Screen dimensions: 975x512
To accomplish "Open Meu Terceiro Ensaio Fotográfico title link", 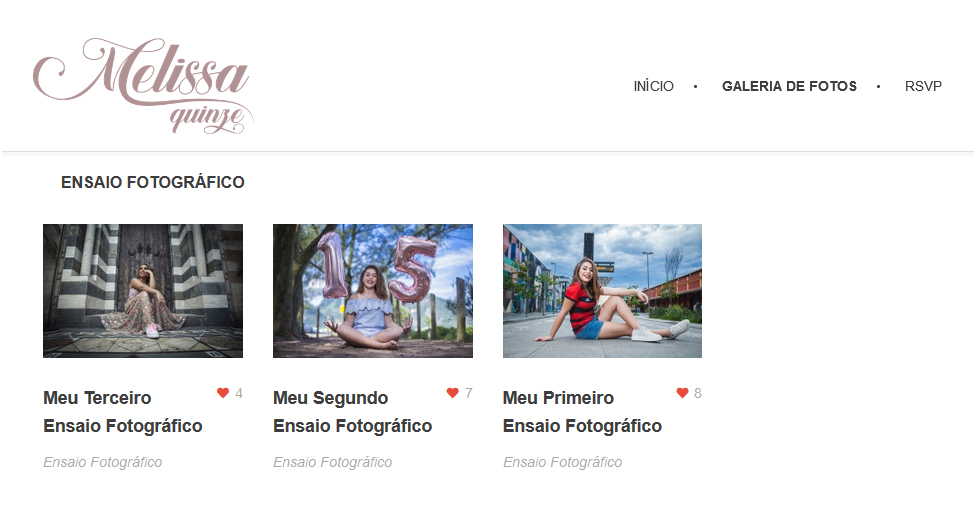I will pos(122,412).
